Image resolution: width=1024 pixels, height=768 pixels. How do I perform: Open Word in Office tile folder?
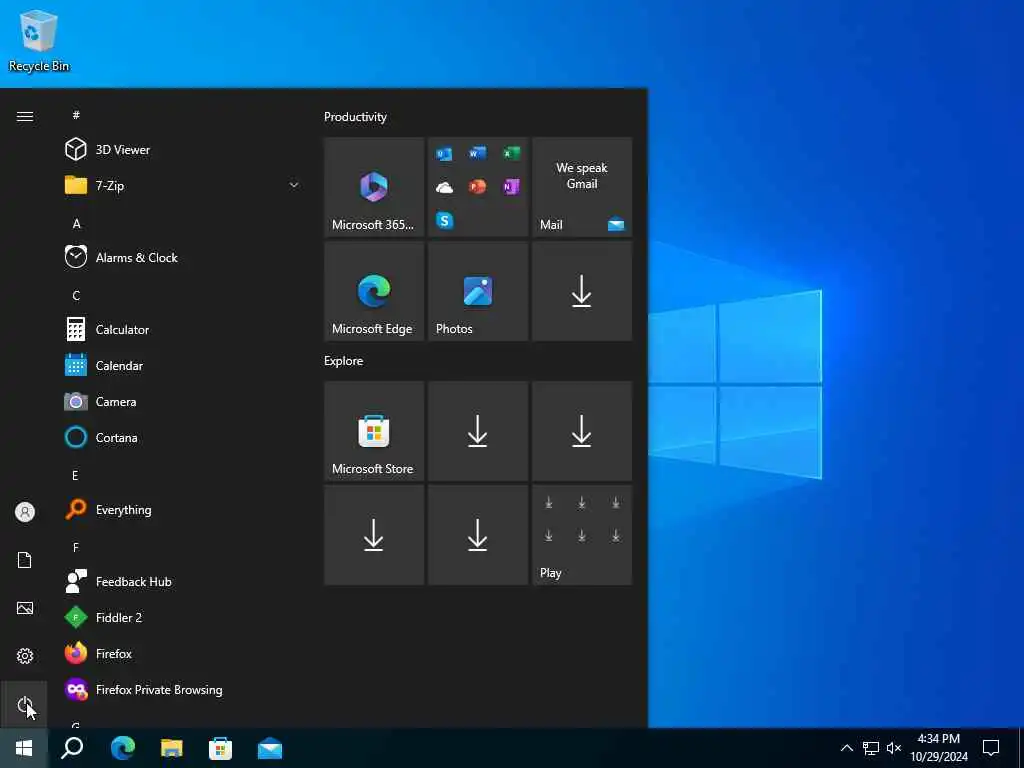point(477,153)
